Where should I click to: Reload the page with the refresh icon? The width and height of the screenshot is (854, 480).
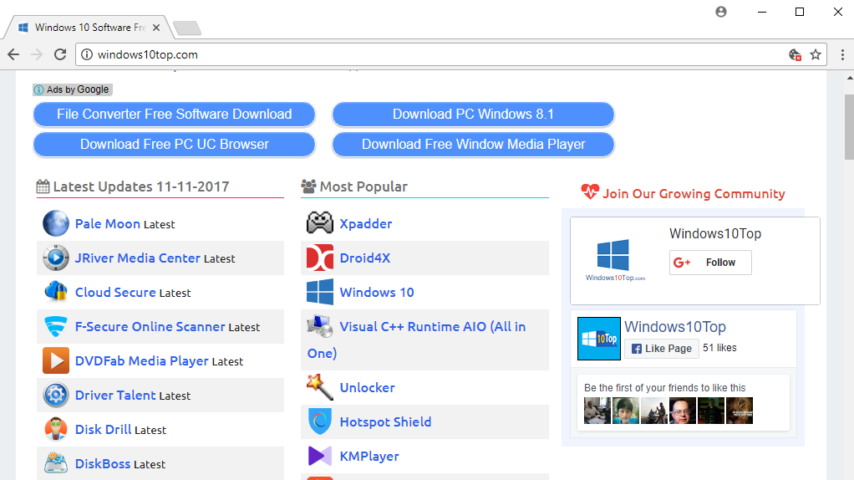point(60,54)
